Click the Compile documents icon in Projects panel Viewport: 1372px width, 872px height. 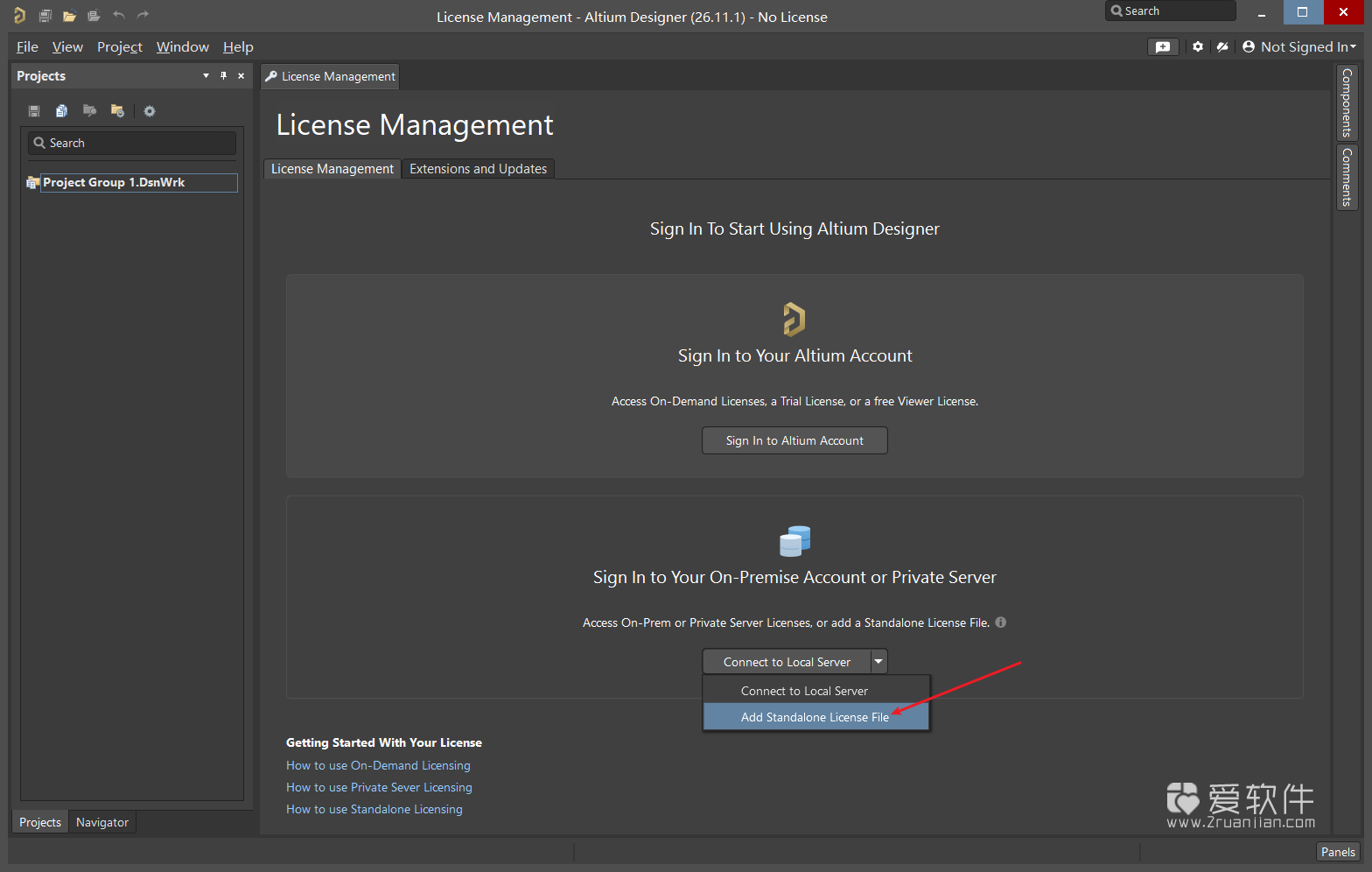pos(61,111)
